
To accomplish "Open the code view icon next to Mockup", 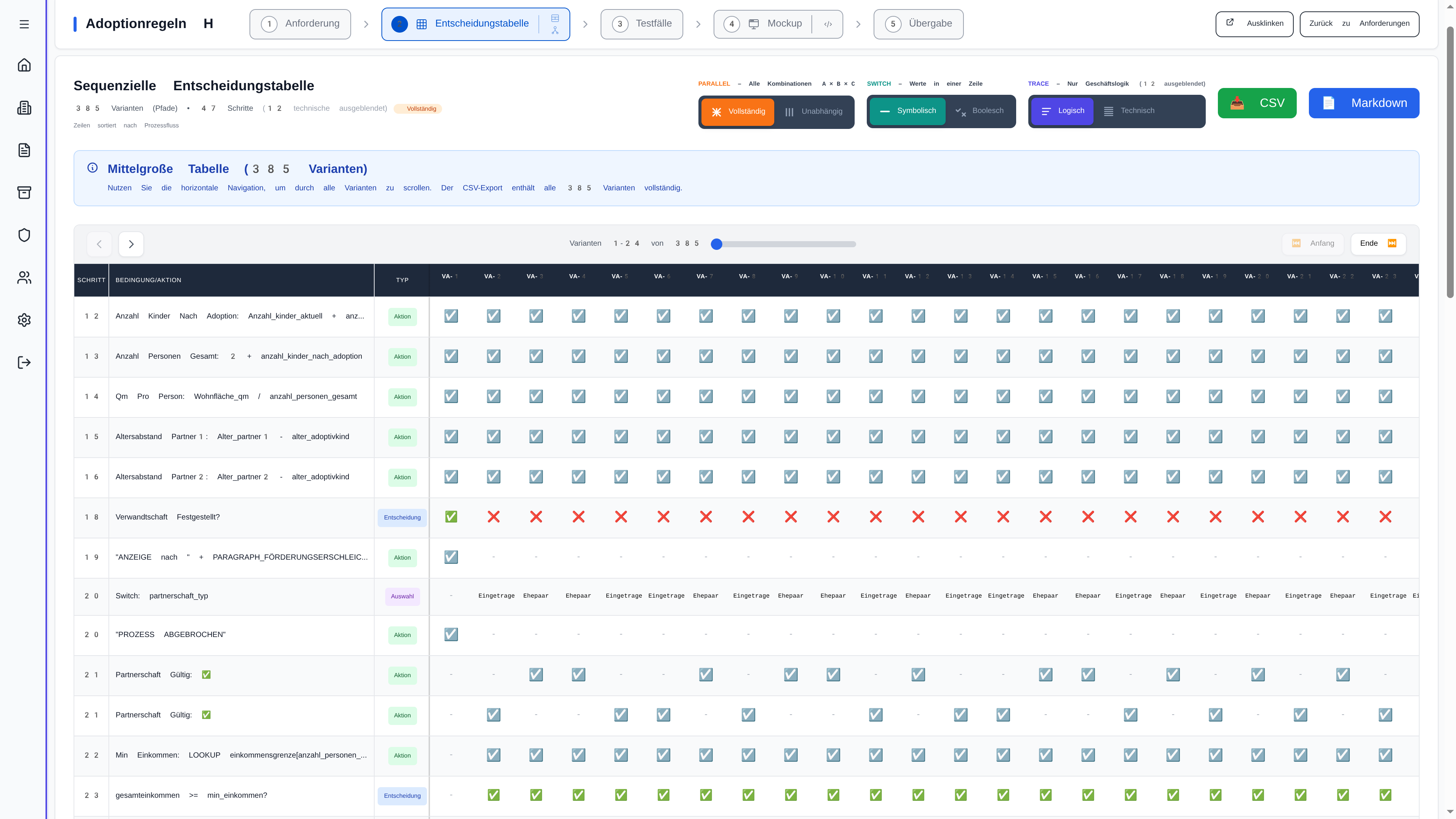I will [827, 24].
